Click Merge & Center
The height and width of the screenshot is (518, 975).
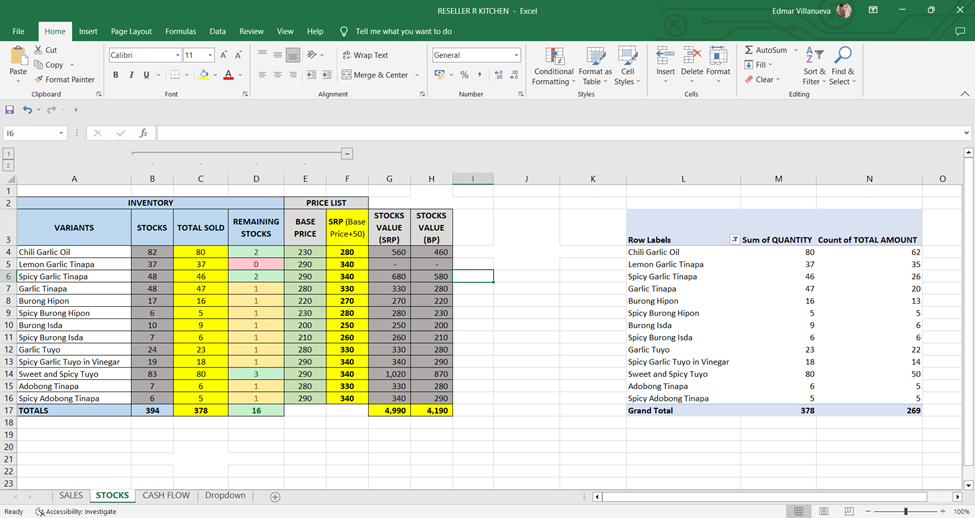click(x=375, y=75)
